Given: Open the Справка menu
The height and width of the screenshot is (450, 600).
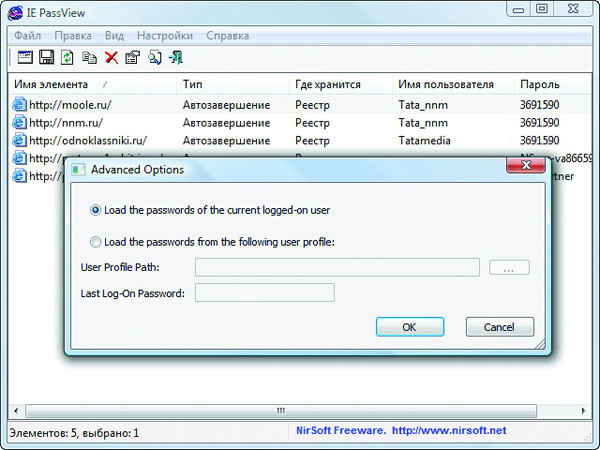Looking at the screenshot, I should tap(228, 36).
